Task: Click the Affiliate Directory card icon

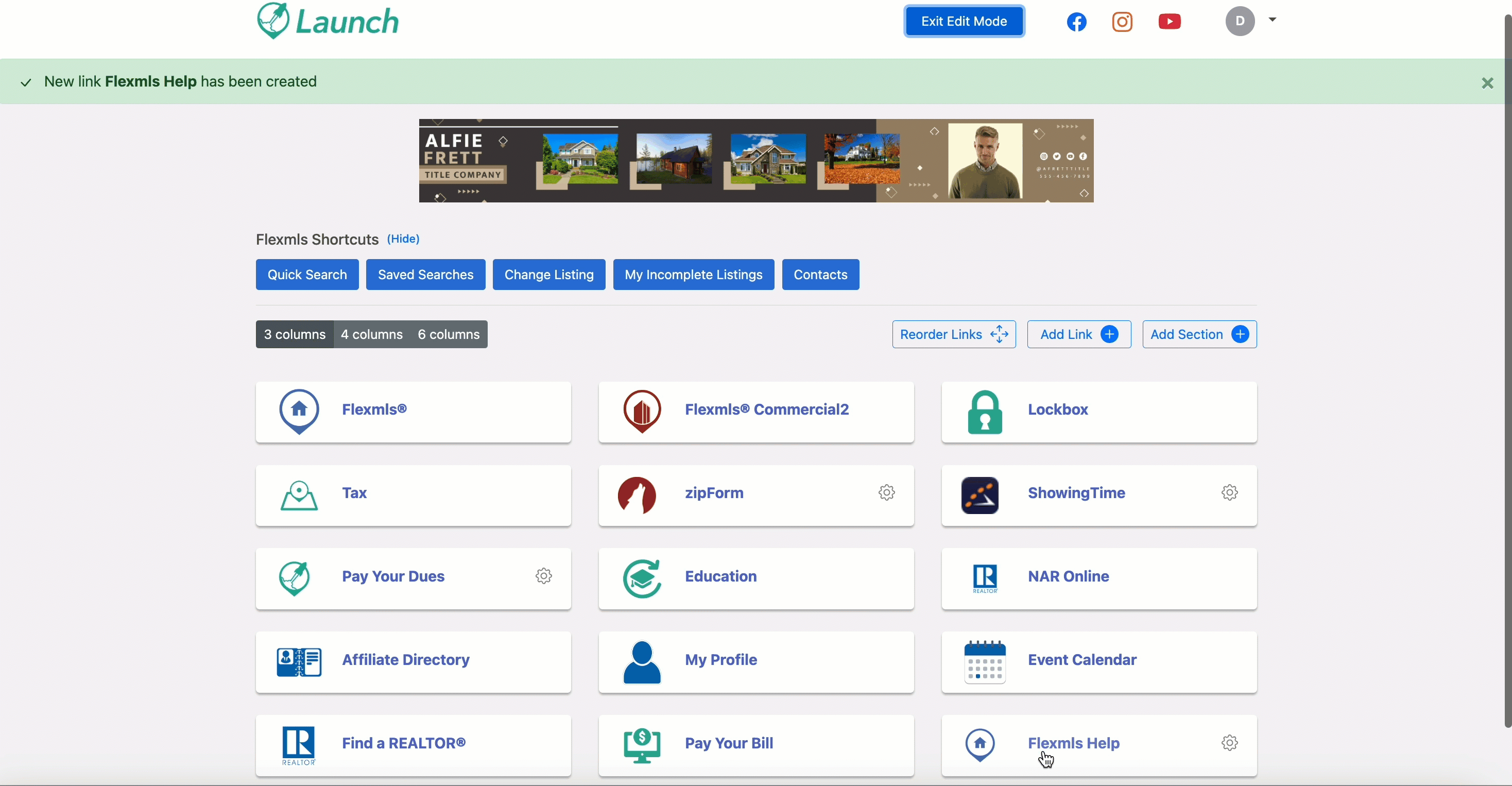Action: tap(299, 662)
